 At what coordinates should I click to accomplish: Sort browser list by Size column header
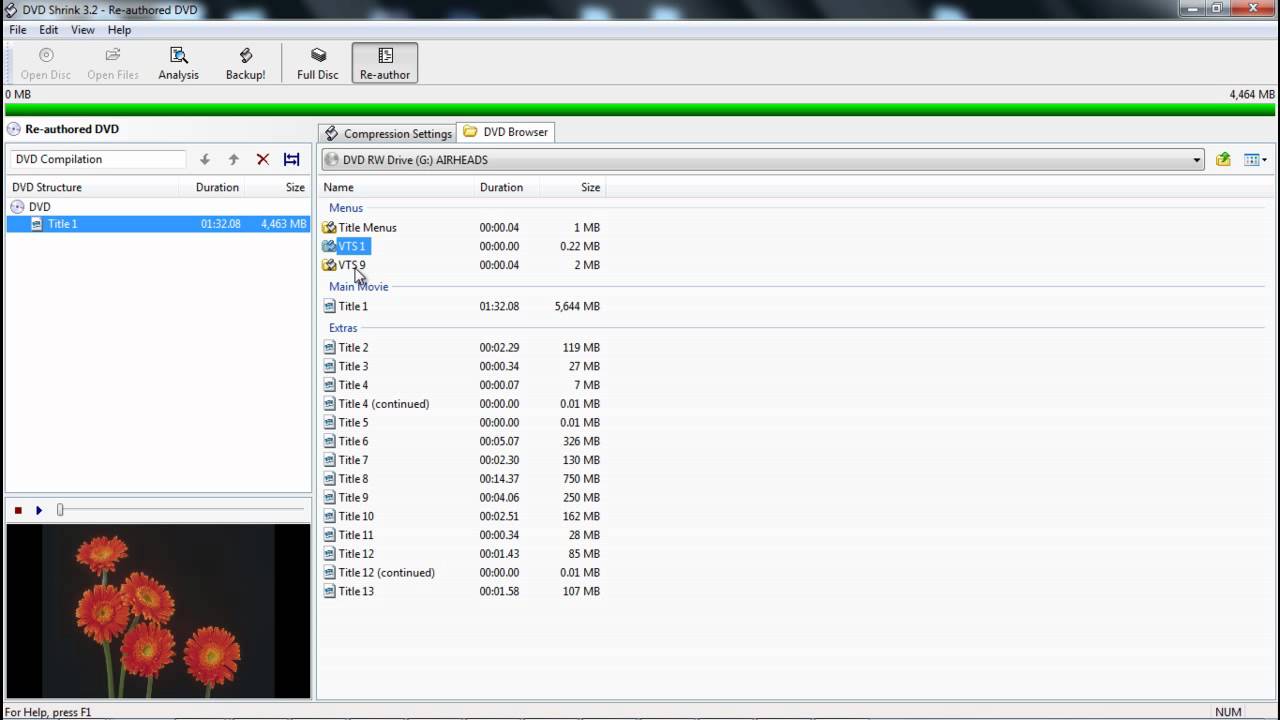point(572,187)
